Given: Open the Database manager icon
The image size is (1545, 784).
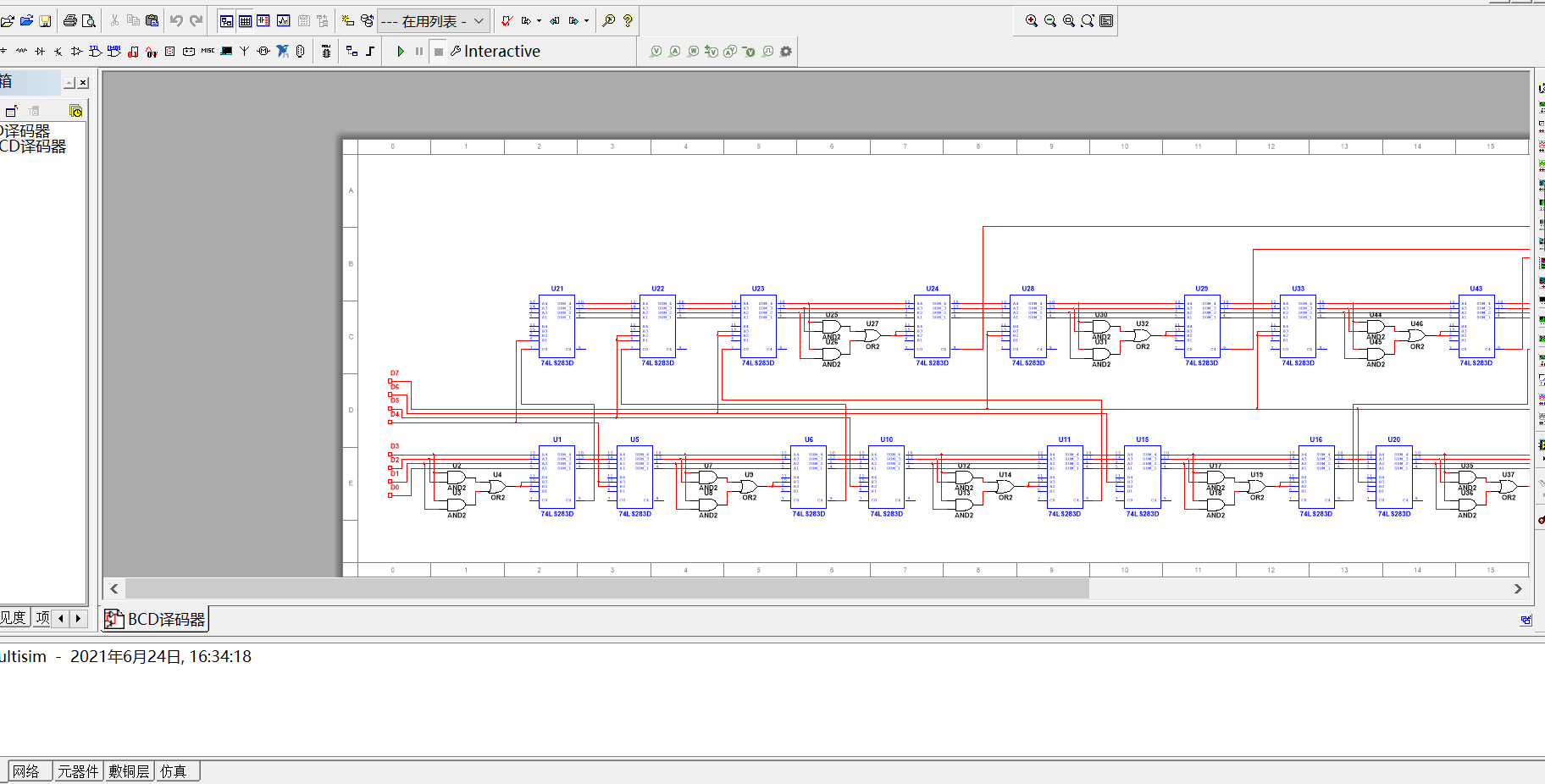Looking at the screenshot, I should tap(366, 20).
